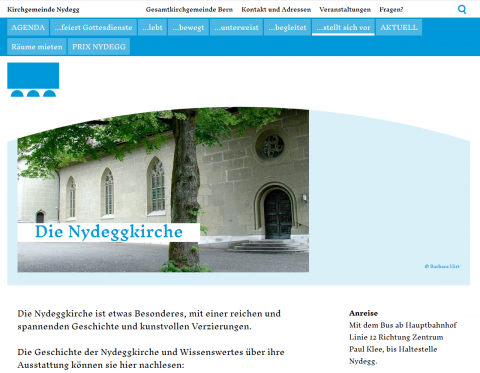Screen dimensions: 480x373
Task: Click the 'Die Nydeggkirche ist etwas Besonderes' paragraph
Action: pyautogui.click(x=149, y=320)
